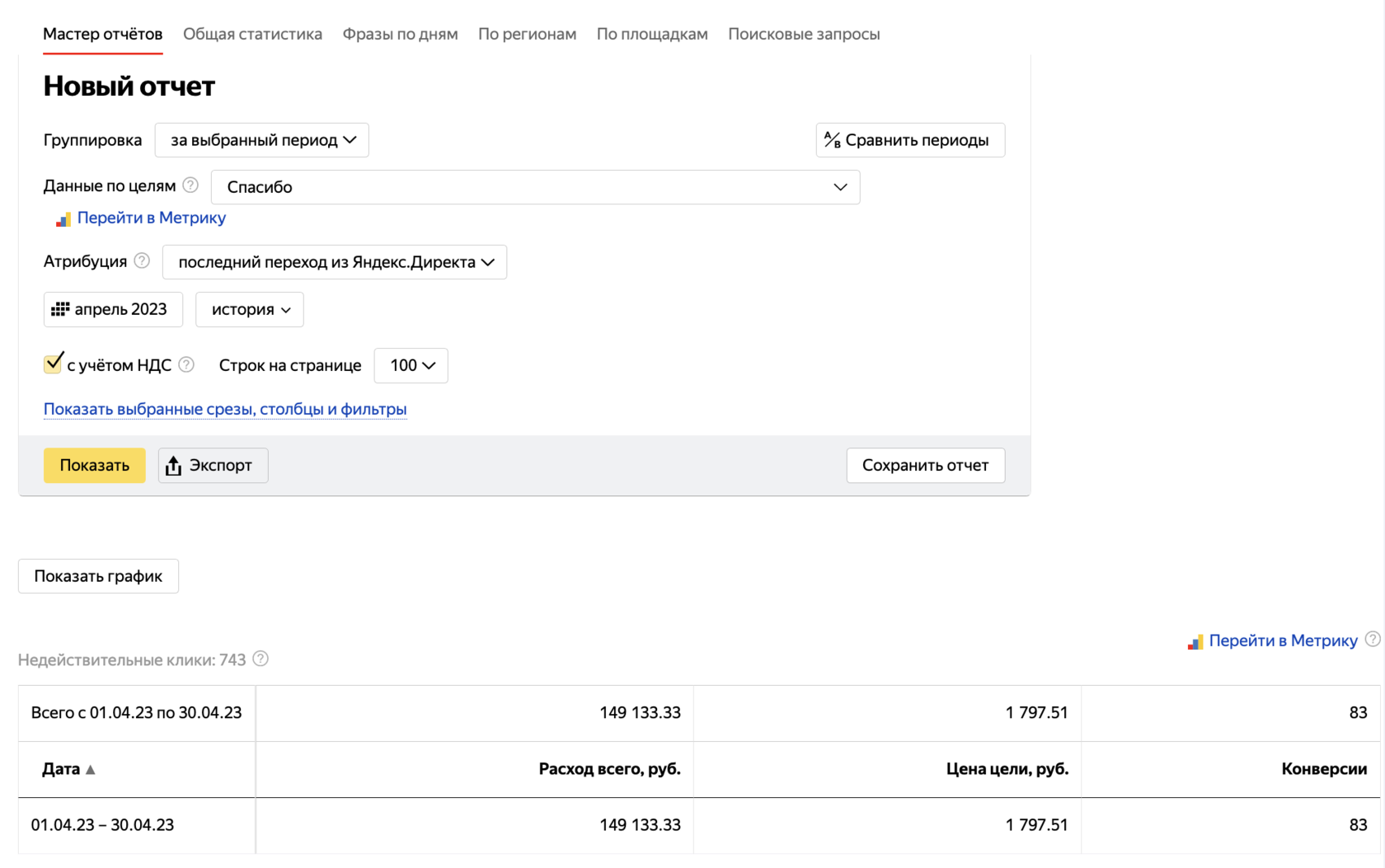Click help icon beside top-right Перейти в Метрику
The image size is (1385, 868).
pos(1372,639)
